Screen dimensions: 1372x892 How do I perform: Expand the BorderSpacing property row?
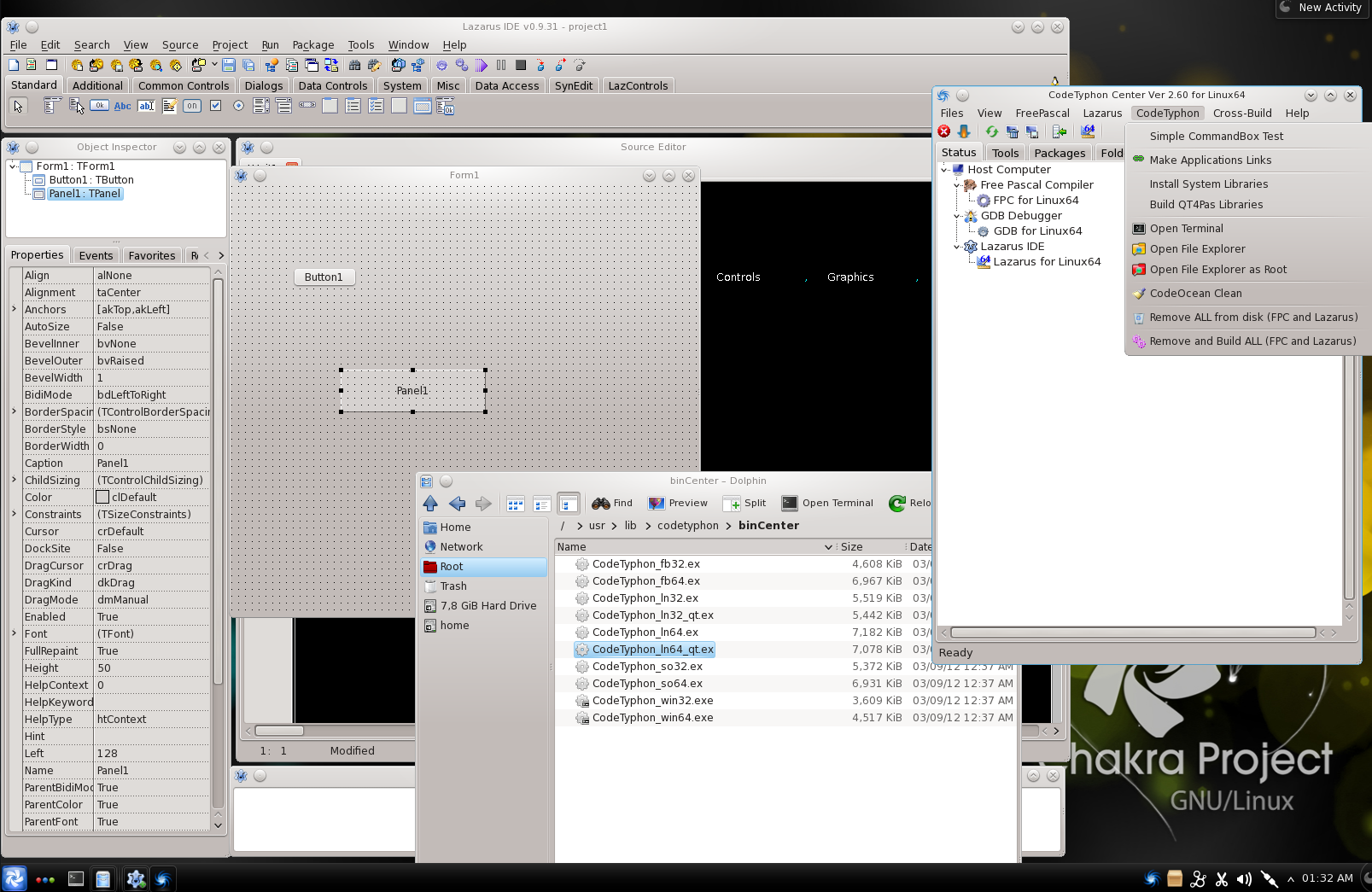pyautogui.click(x=15, y=411)
